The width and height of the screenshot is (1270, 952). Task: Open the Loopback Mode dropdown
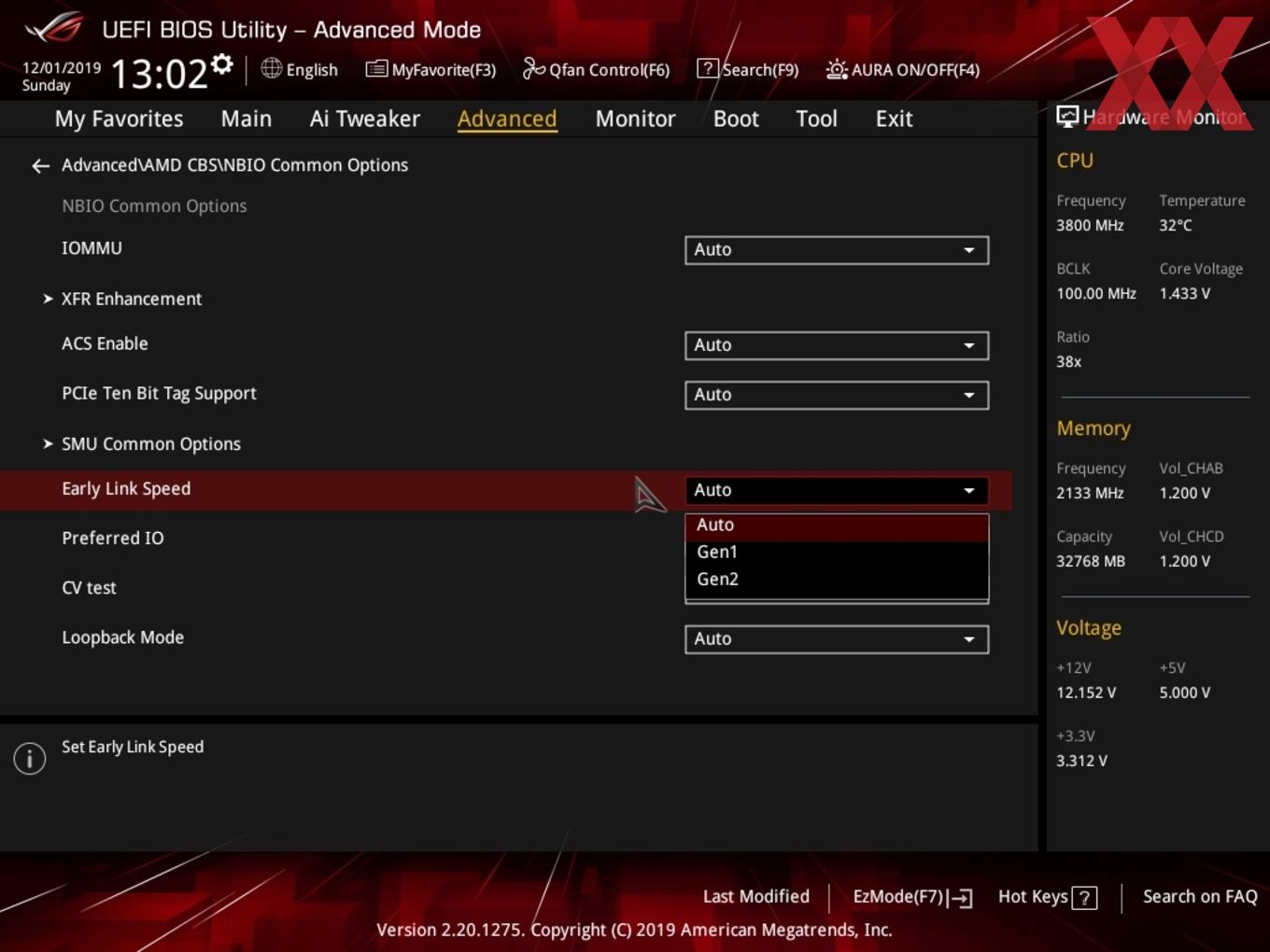coord(837,639)
